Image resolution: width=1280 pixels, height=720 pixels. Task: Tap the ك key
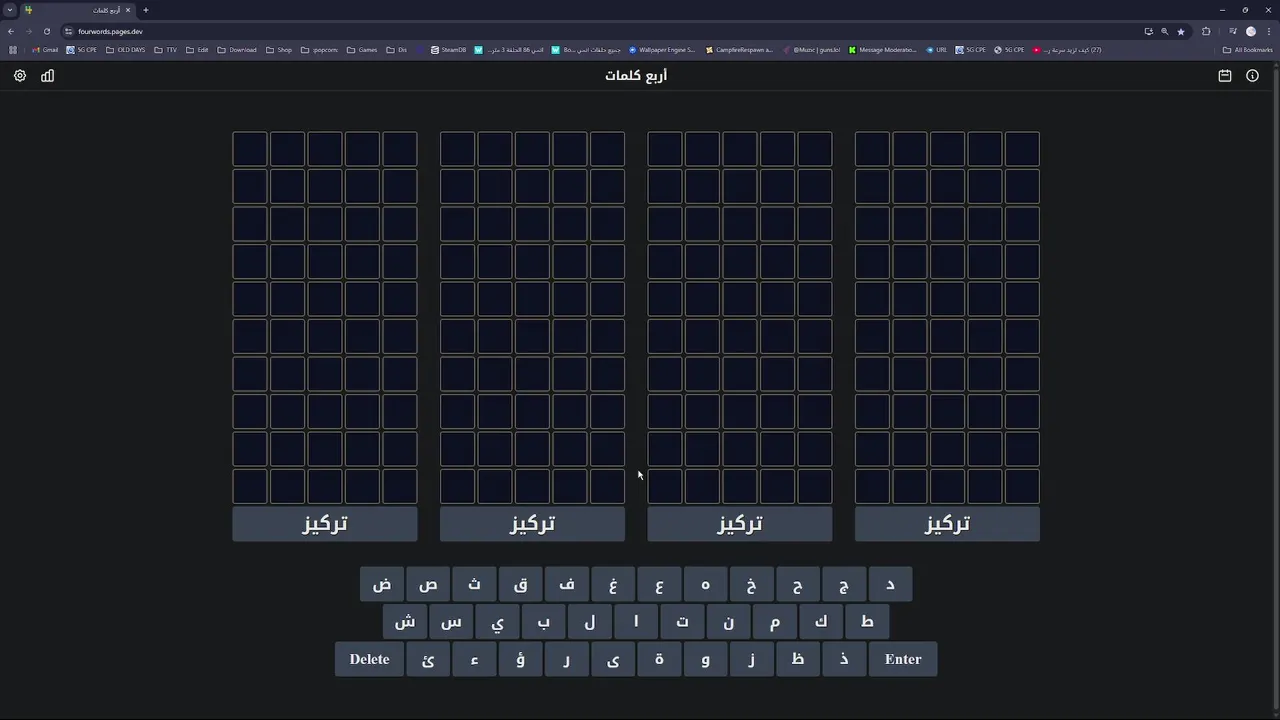(x=821, y=622)
